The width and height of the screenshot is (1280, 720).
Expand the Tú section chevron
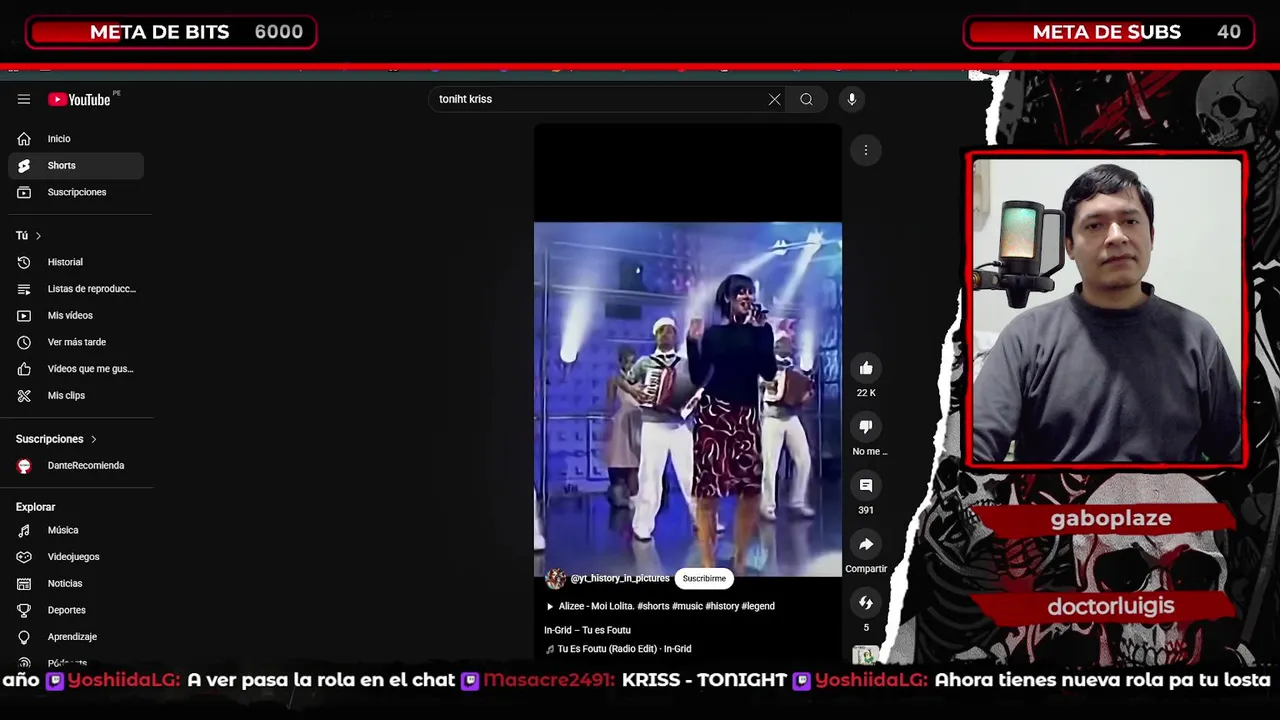(x=38, y=236)
